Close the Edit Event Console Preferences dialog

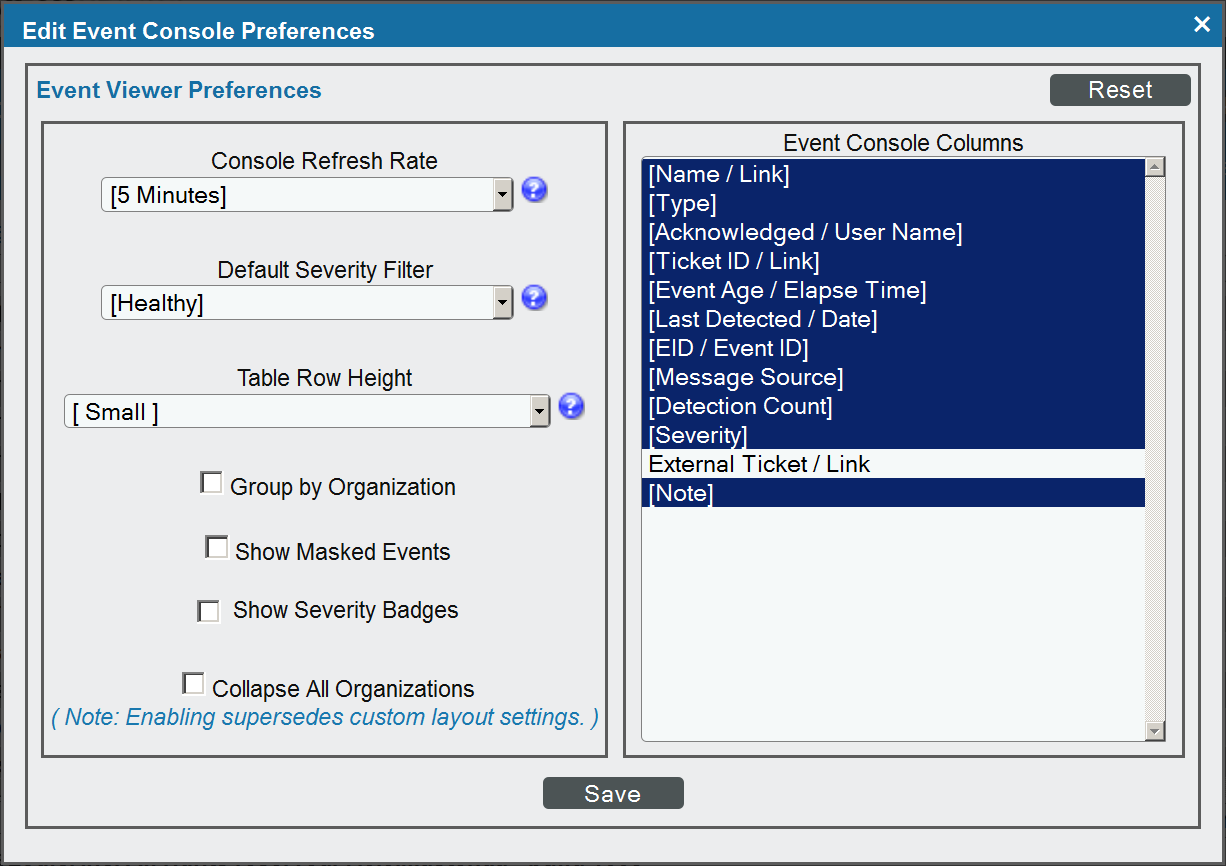coord(1201,24)
